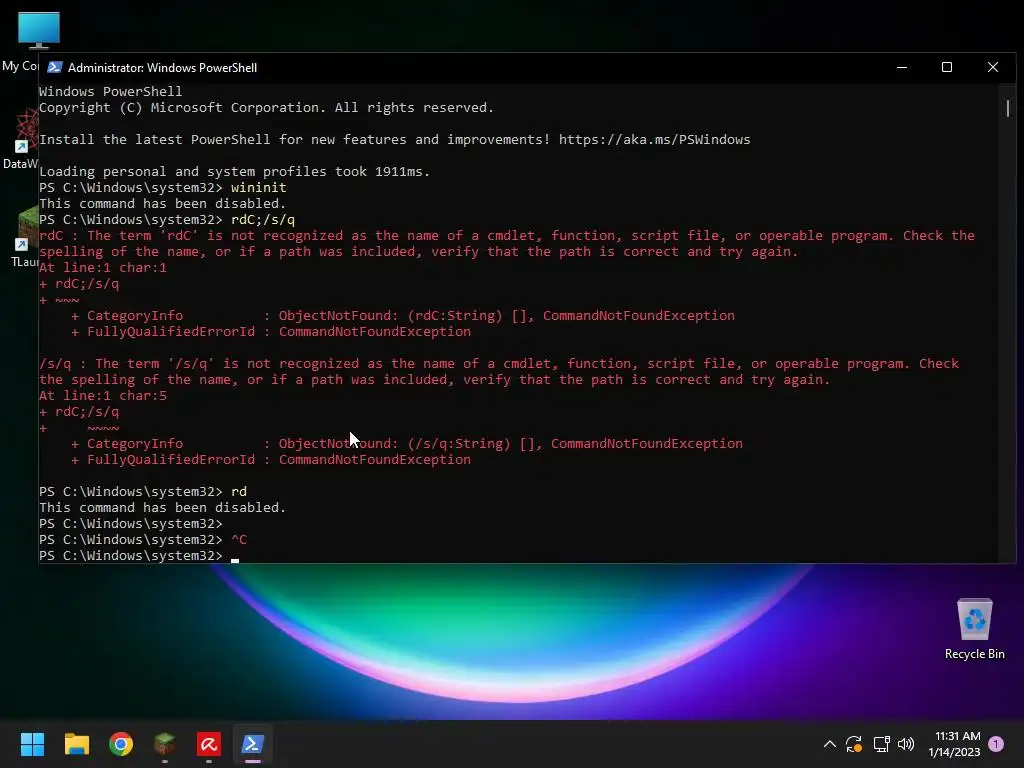
Task: Open network settings tray icon
Action: click(x=881, y=744)
